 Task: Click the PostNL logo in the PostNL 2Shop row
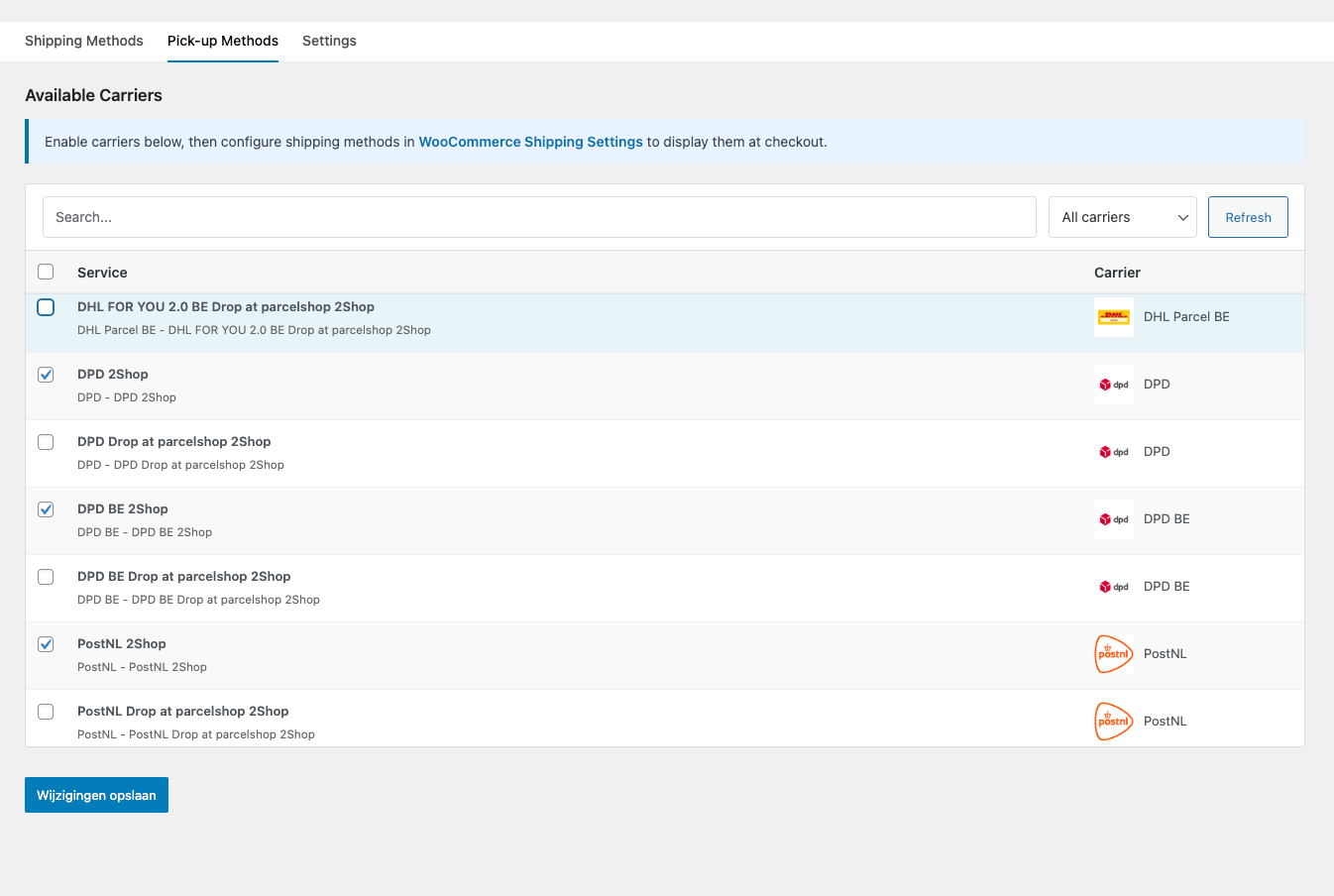[x=1114, y=654]
